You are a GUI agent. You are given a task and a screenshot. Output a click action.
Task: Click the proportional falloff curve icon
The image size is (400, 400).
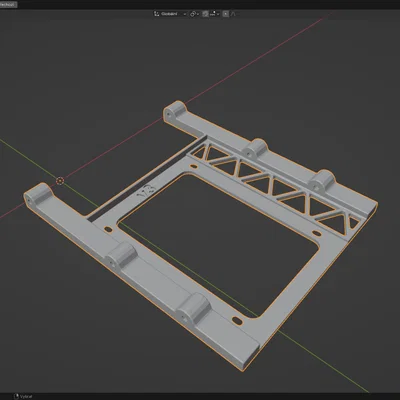coord(233,14)
